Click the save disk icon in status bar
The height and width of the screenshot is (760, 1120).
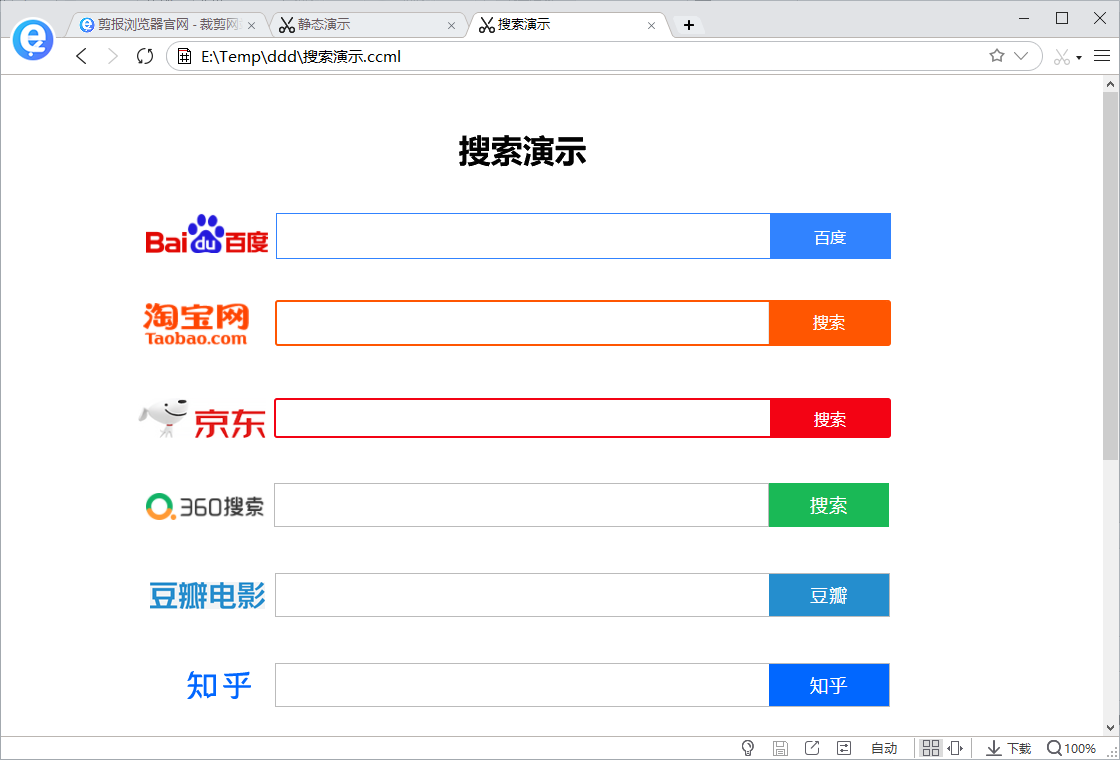tap(781, 749)
